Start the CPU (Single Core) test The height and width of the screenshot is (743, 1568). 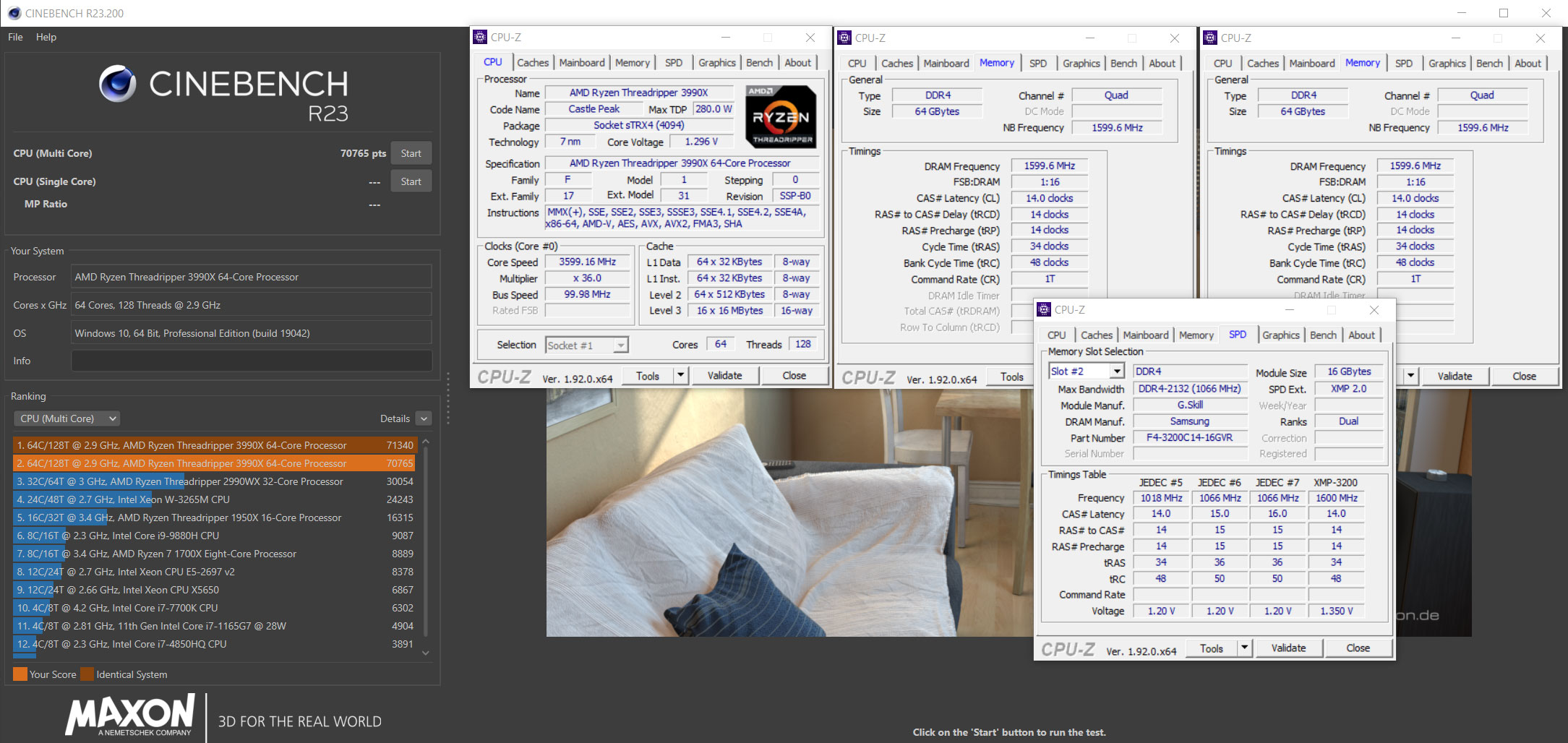pos(411,181)
